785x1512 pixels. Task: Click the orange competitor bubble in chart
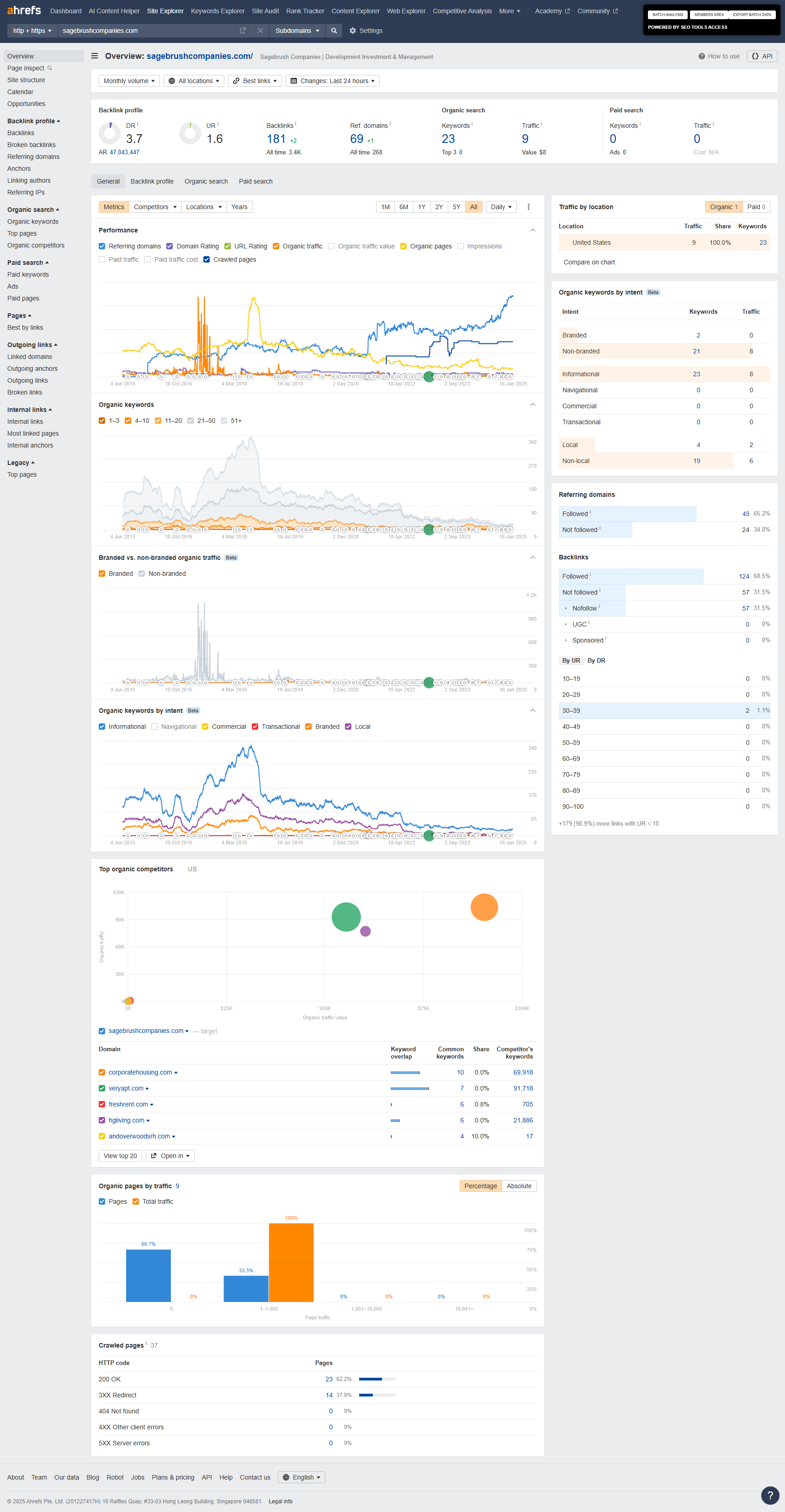click(x=484, y=907)
